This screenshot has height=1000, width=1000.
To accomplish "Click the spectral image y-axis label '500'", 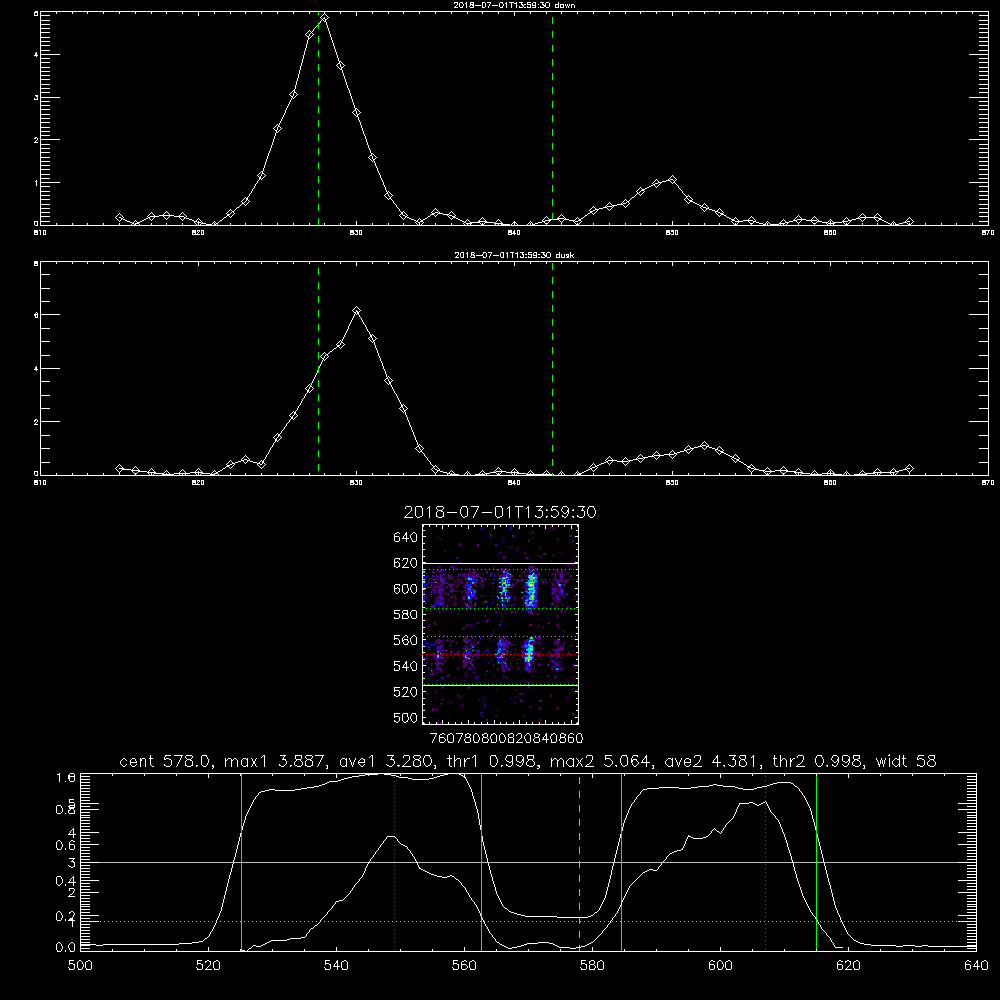I will click(x=406, y=717).
